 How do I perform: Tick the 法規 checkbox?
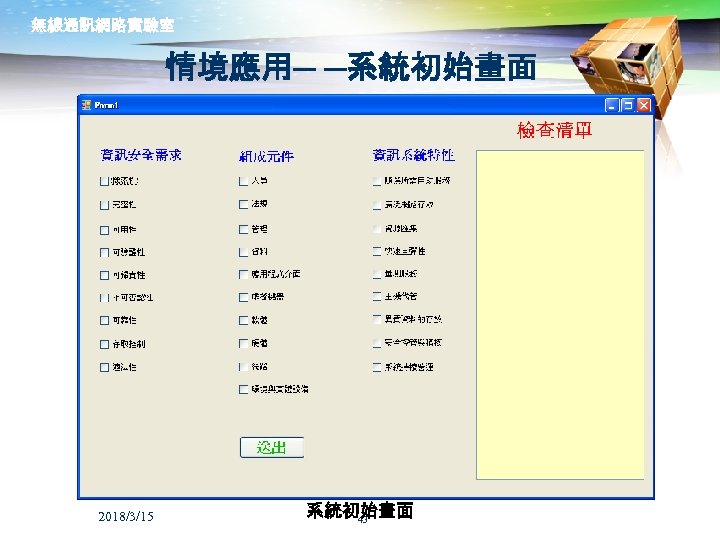[243, 204]
